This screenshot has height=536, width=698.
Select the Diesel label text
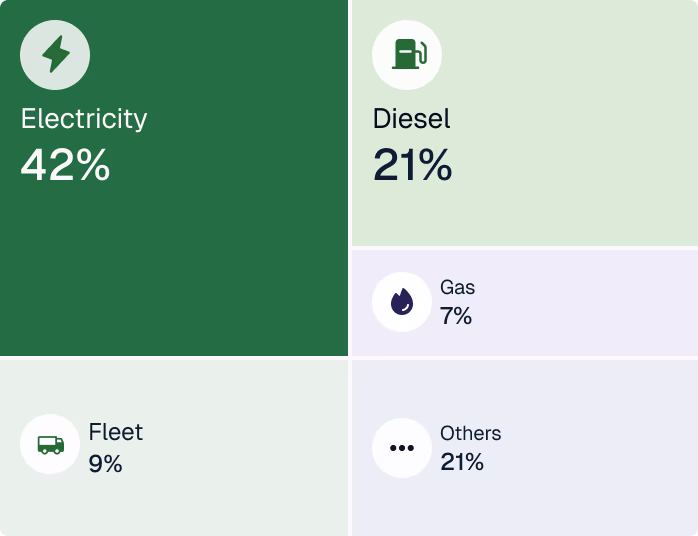point(412,119)
